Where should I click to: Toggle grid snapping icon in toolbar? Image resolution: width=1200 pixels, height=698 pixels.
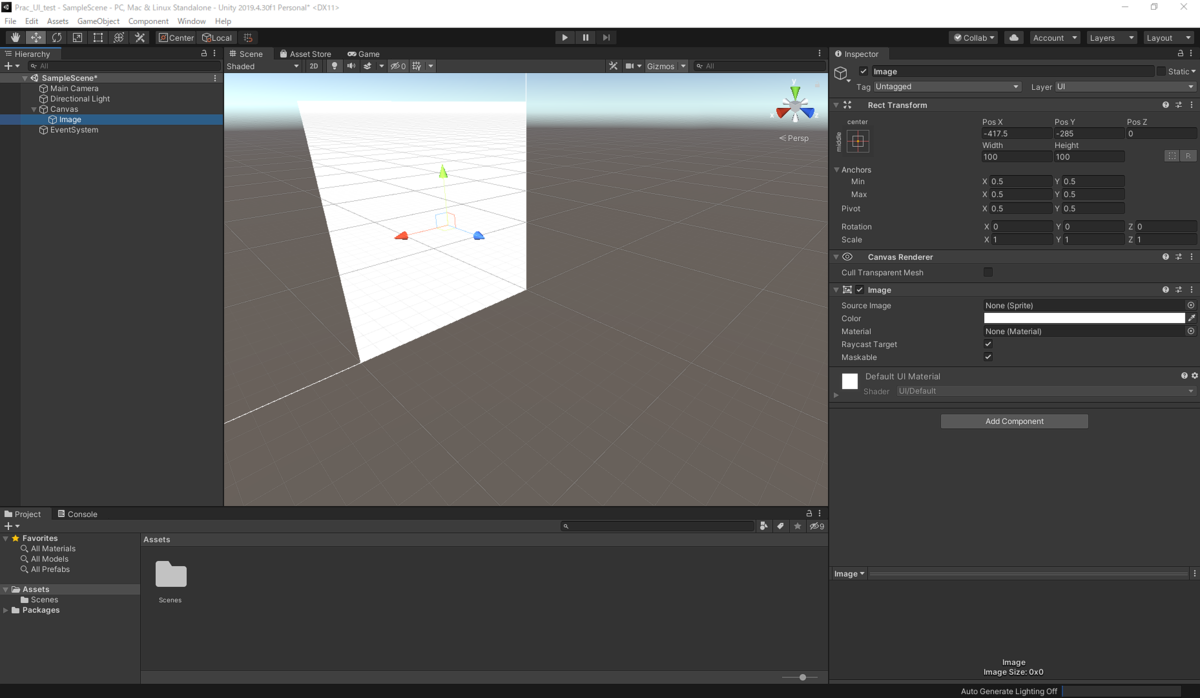click(248, 37)
